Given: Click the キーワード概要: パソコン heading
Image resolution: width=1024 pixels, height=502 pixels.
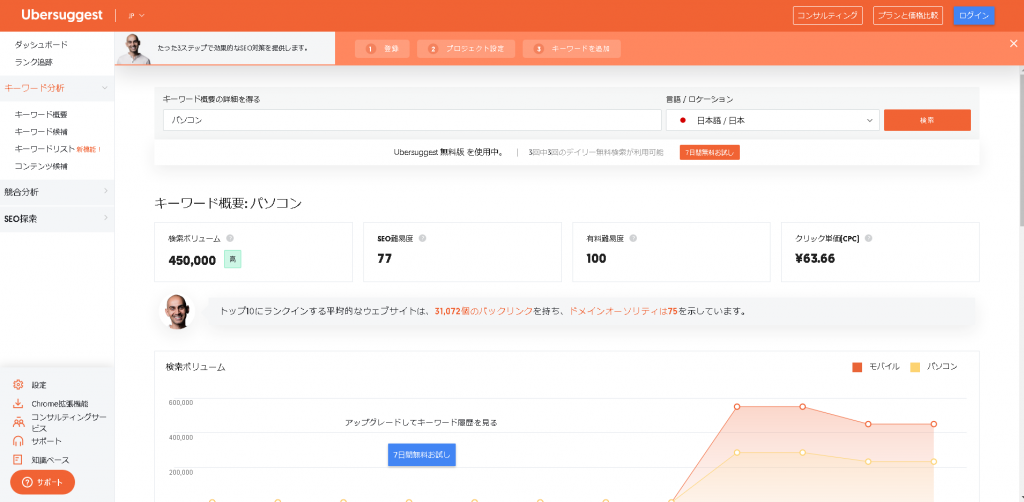Looking at the screenshot, I should [x=228, y=203].
